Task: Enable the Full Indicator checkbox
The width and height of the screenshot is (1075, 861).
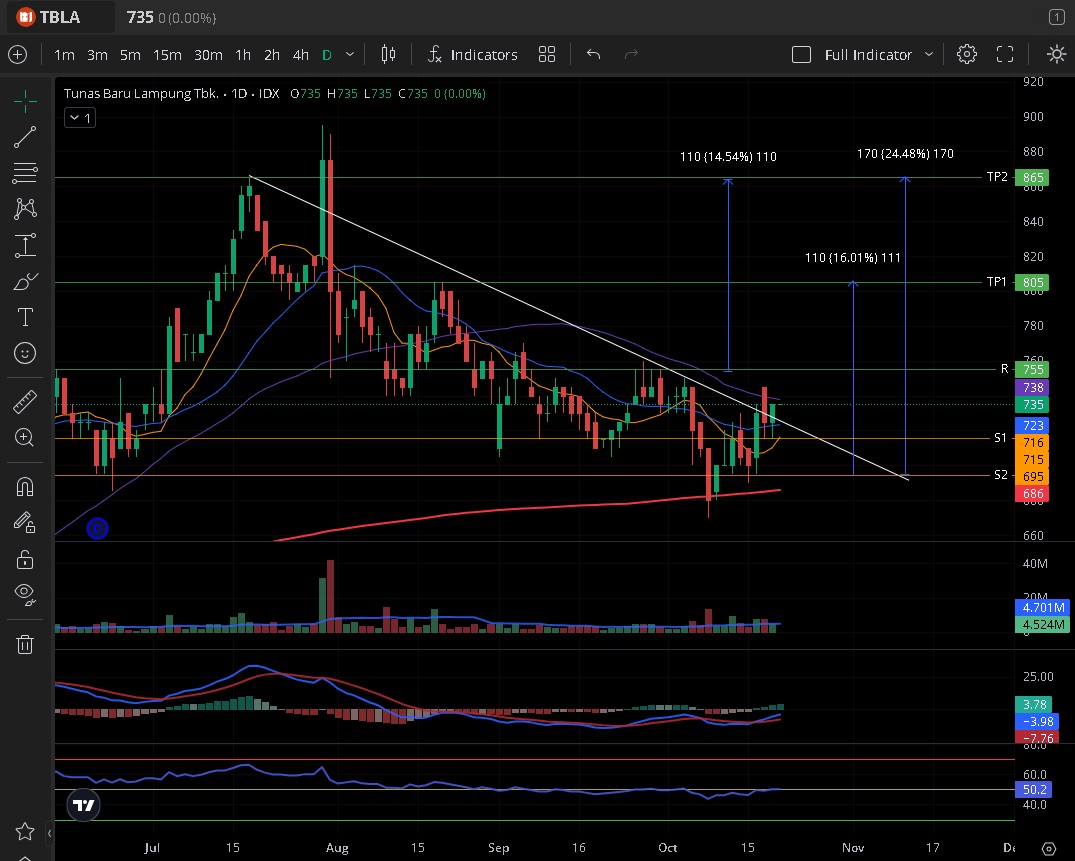Action: pyautogui.click(x=801, y=54)
